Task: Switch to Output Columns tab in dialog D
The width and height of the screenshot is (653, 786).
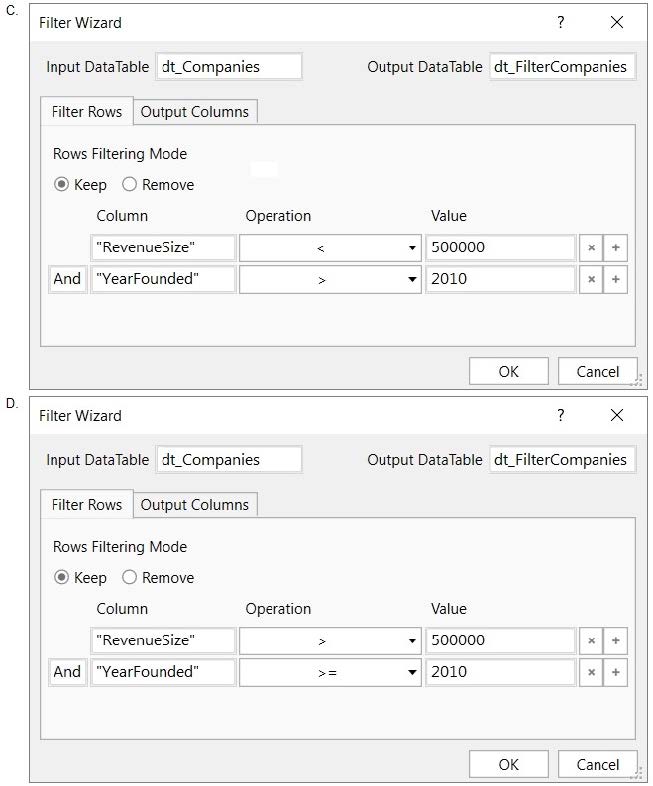Action: tap(195, 504)
